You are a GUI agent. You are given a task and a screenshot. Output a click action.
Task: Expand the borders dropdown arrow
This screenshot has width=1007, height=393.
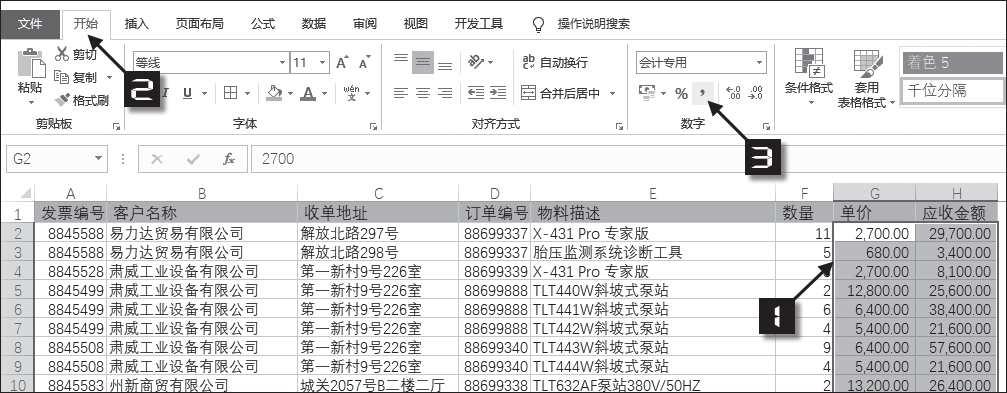[248, 94]
